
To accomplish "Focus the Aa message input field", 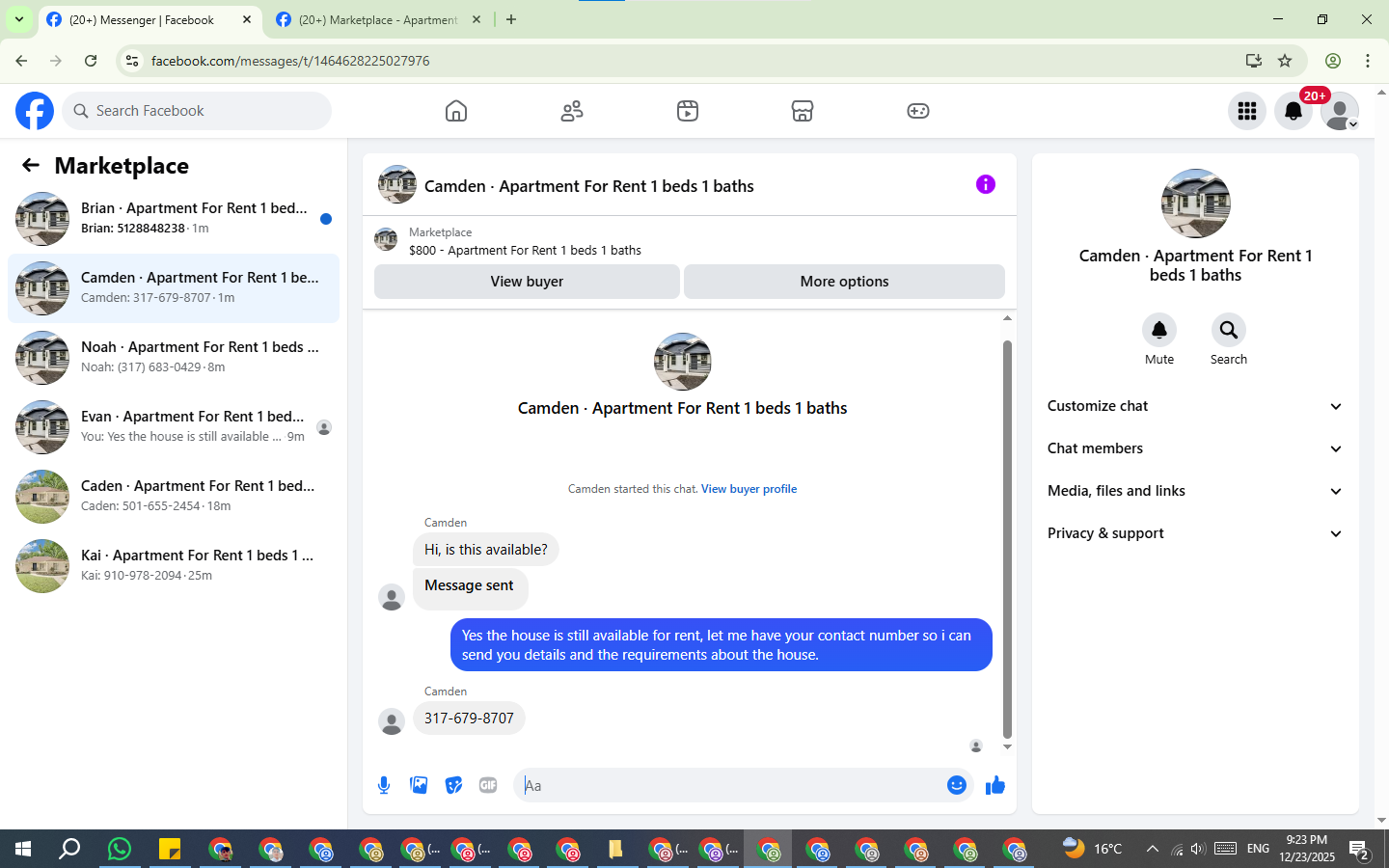I will point(728,785).
